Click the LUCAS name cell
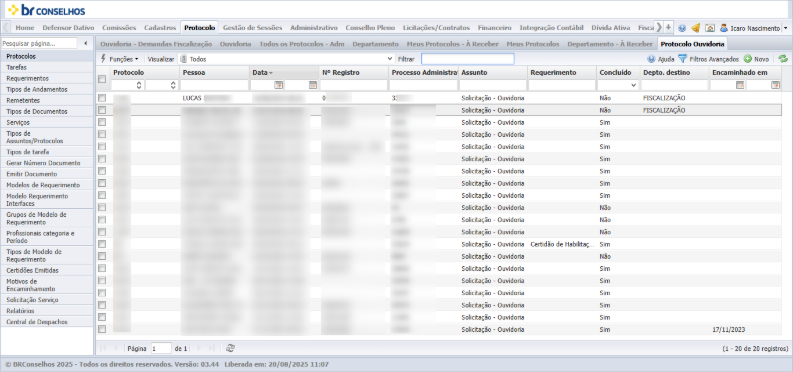Viewport: 793px width, 372px height. (x=214, y=98)
